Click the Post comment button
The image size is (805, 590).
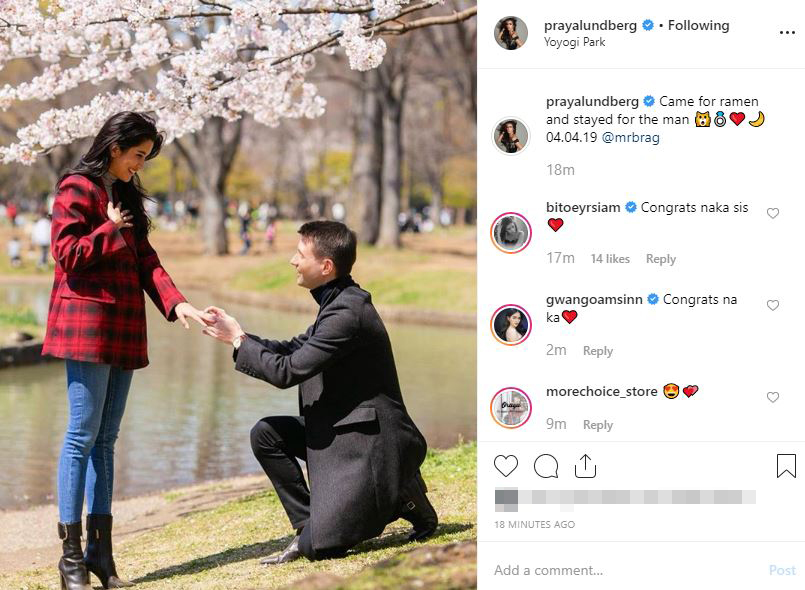tap(782, 570)
